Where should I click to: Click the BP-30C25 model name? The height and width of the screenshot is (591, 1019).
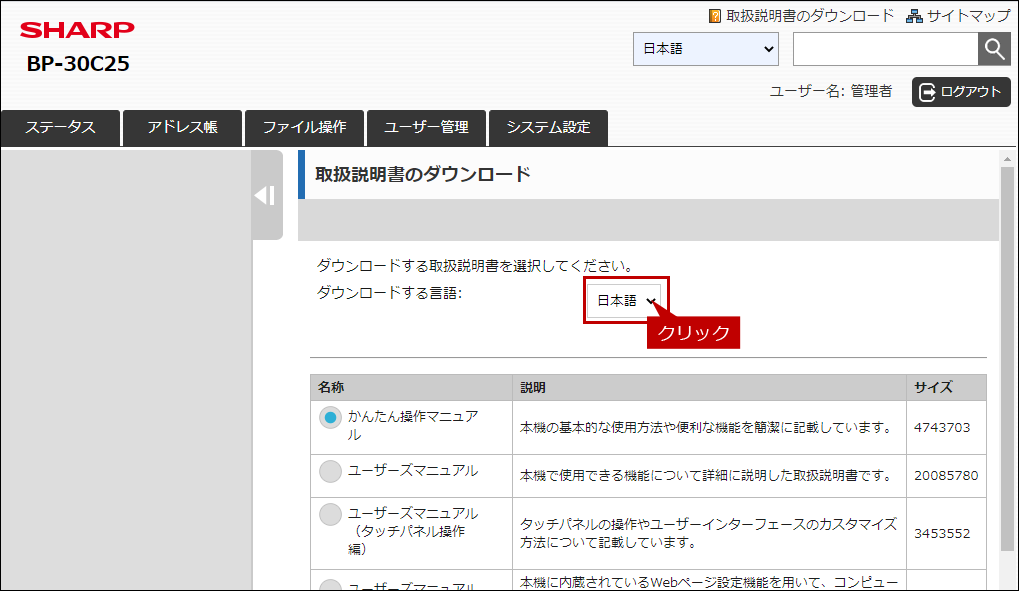[x=78, y=64]
